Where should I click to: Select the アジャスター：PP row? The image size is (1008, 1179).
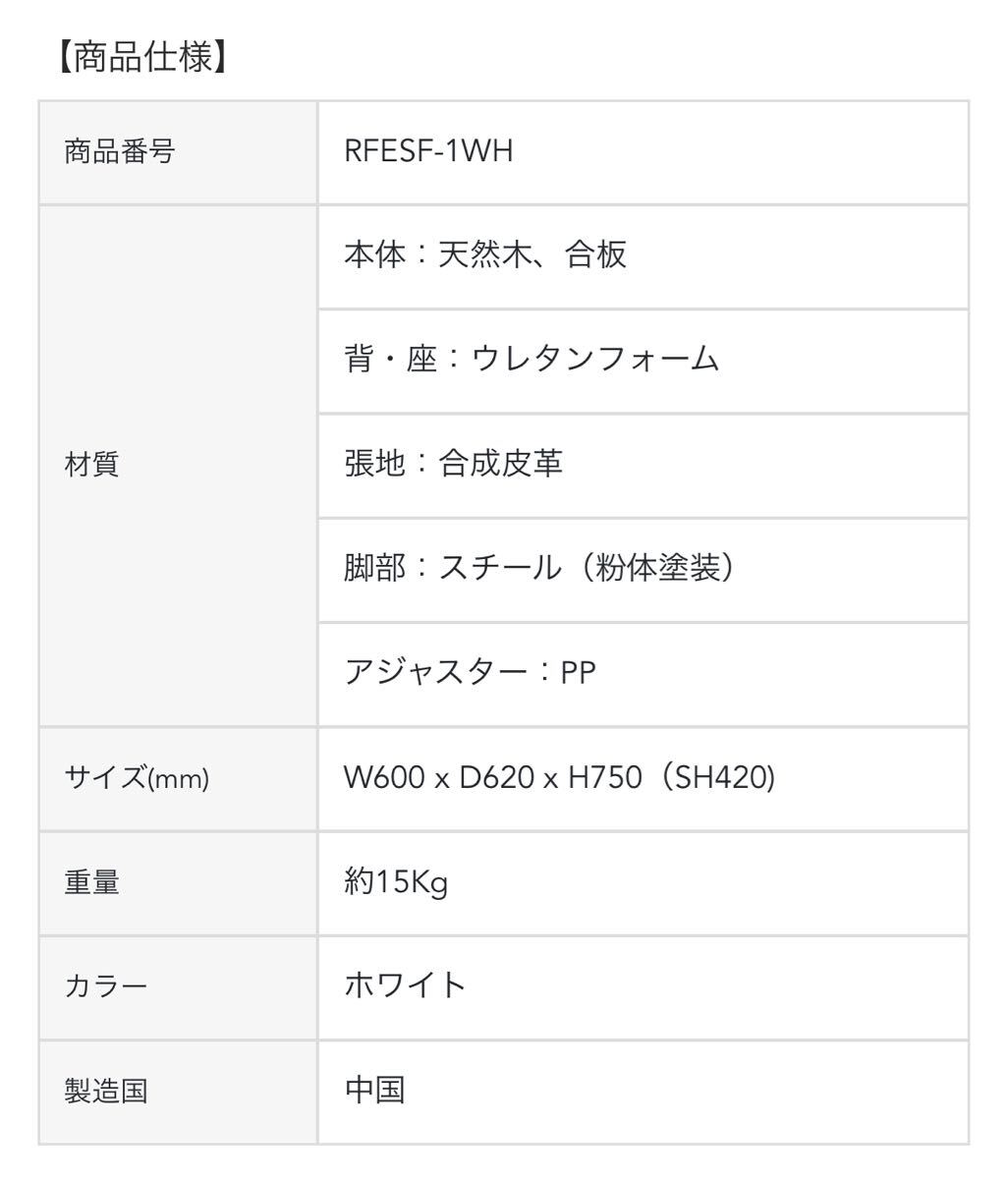tap(470, 673)
